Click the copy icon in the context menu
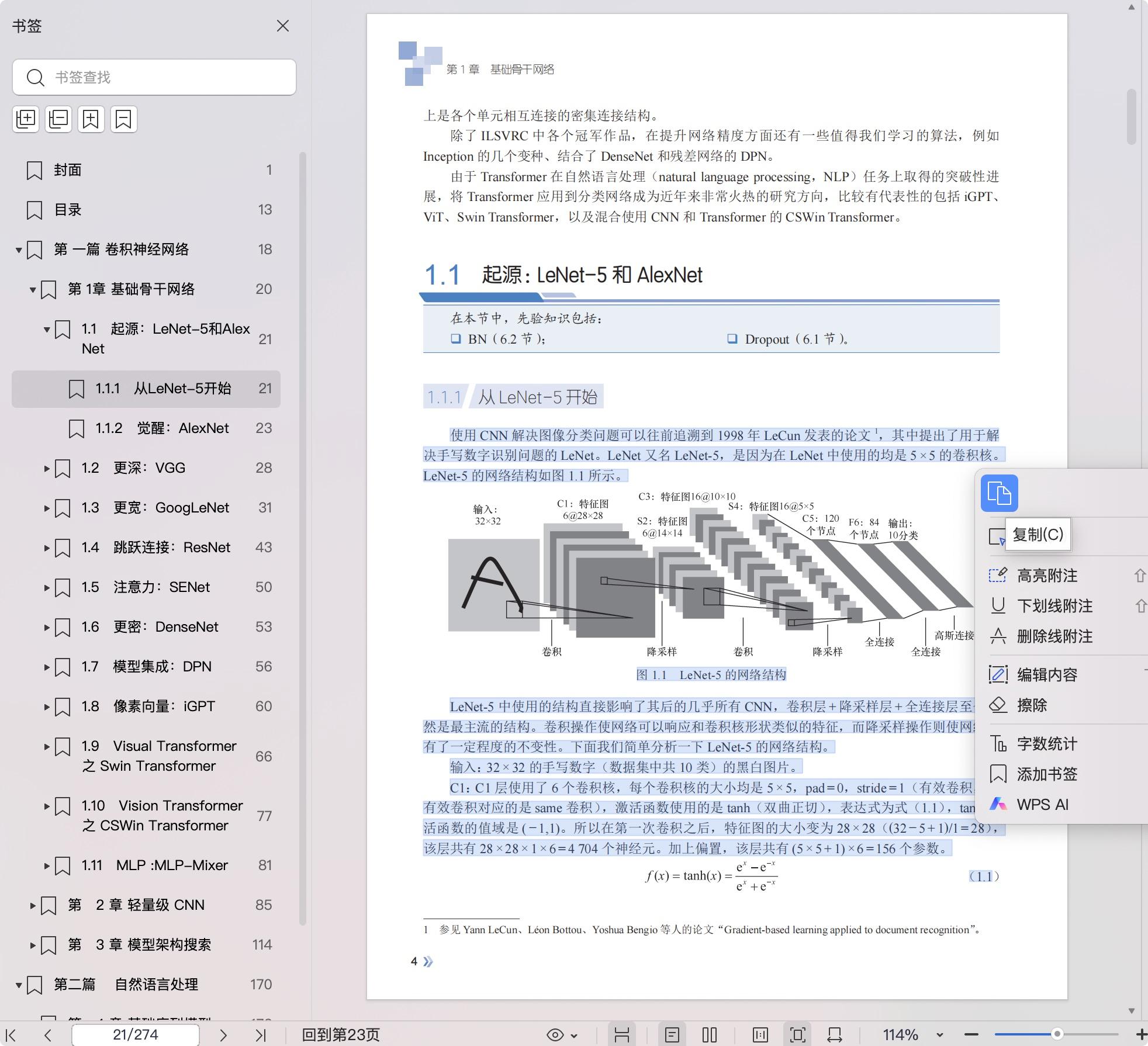Screen dimensions: 1148x1046 (999, 493)
